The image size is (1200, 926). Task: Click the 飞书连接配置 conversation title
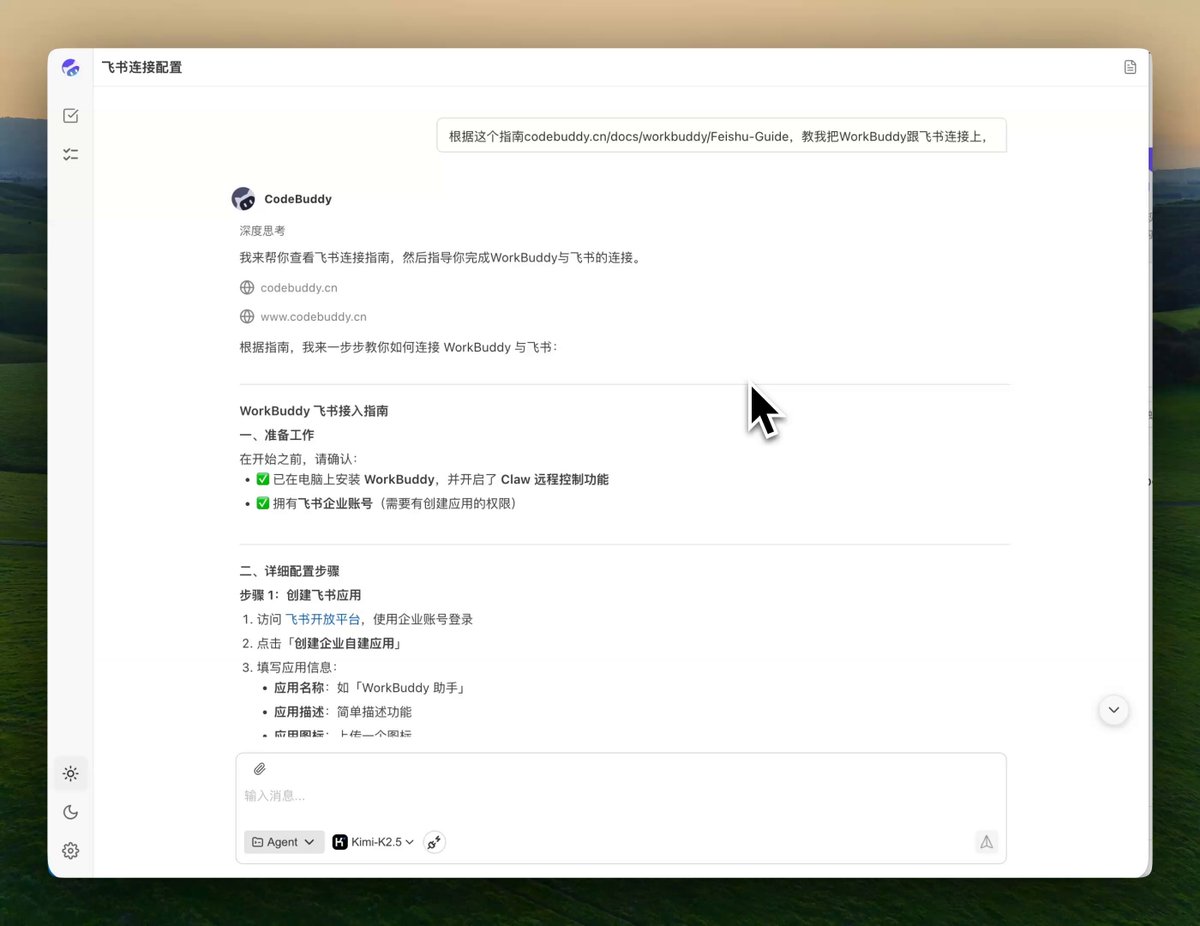tap(142, 68)
